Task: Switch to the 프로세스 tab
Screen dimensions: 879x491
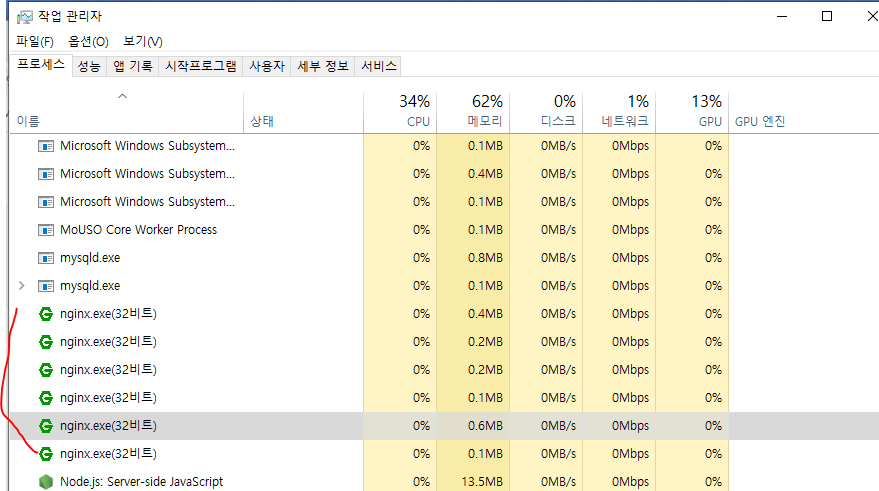Action: (x=40, y=64)
